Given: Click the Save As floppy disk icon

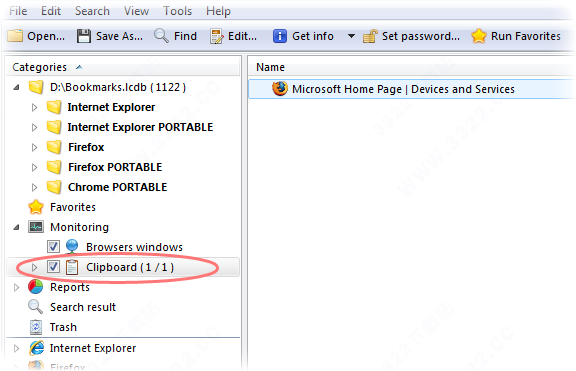Looking at the screenshot, I should point(84,36).
